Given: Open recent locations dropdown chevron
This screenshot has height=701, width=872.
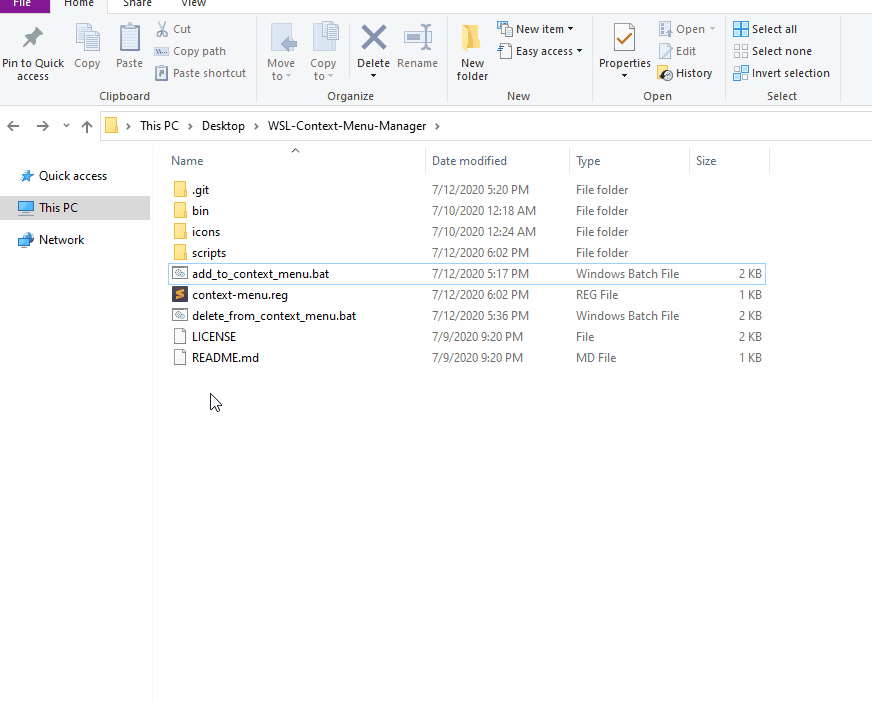Looking at the screenshot, I should coord(66,126).
